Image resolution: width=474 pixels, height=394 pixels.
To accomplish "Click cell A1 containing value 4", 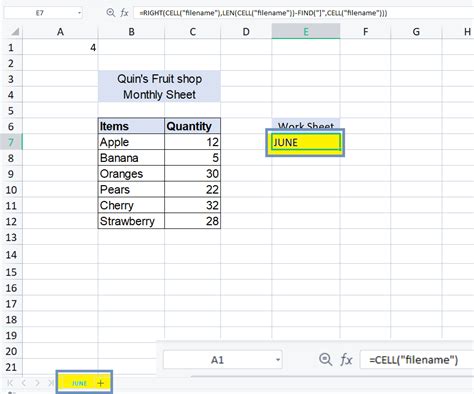I will click(x=60, y=48).
